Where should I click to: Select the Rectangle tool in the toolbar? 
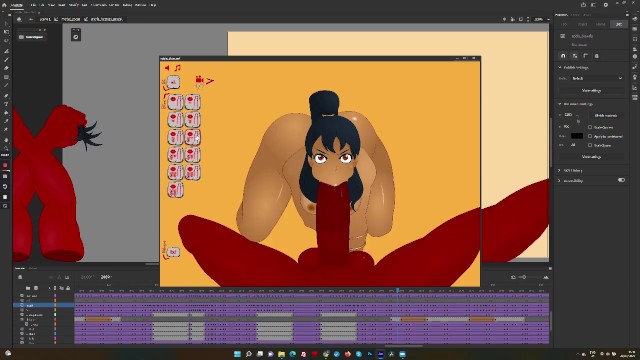[6, 77]
